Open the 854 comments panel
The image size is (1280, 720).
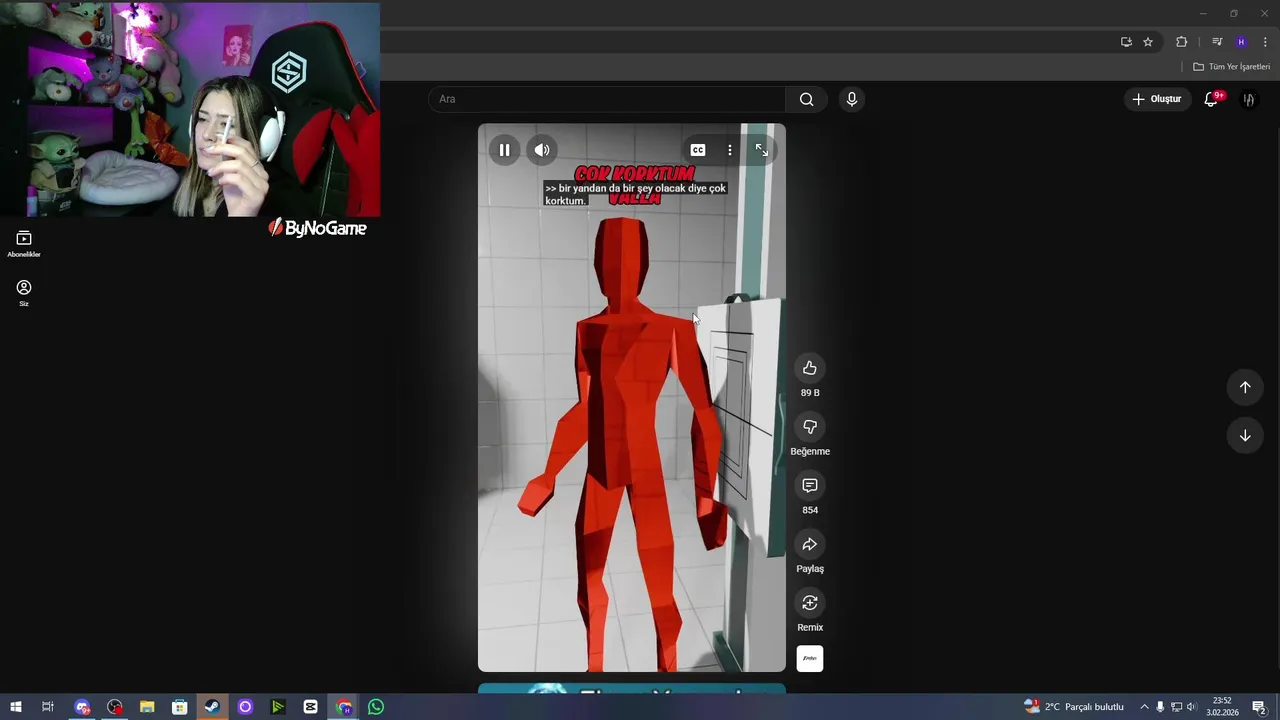pyautogui.click(x=810, y=485)
